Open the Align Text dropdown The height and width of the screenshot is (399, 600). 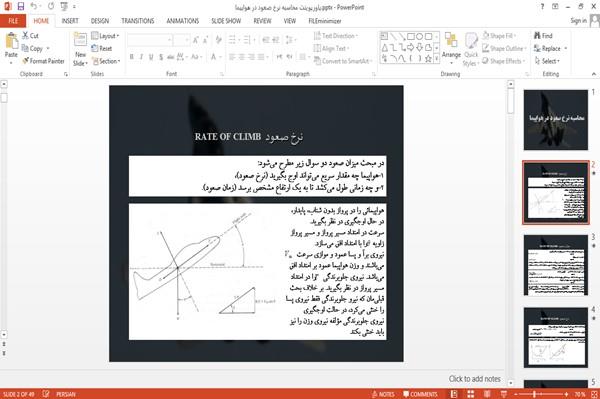(331, 48)
